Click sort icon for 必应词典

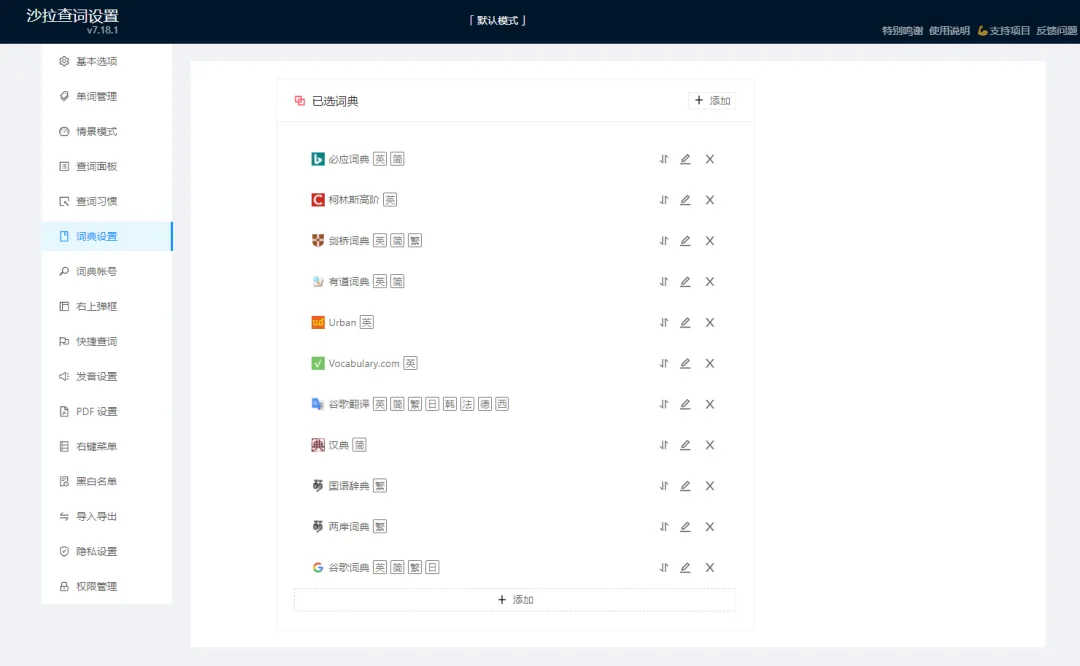pos(663,159)
